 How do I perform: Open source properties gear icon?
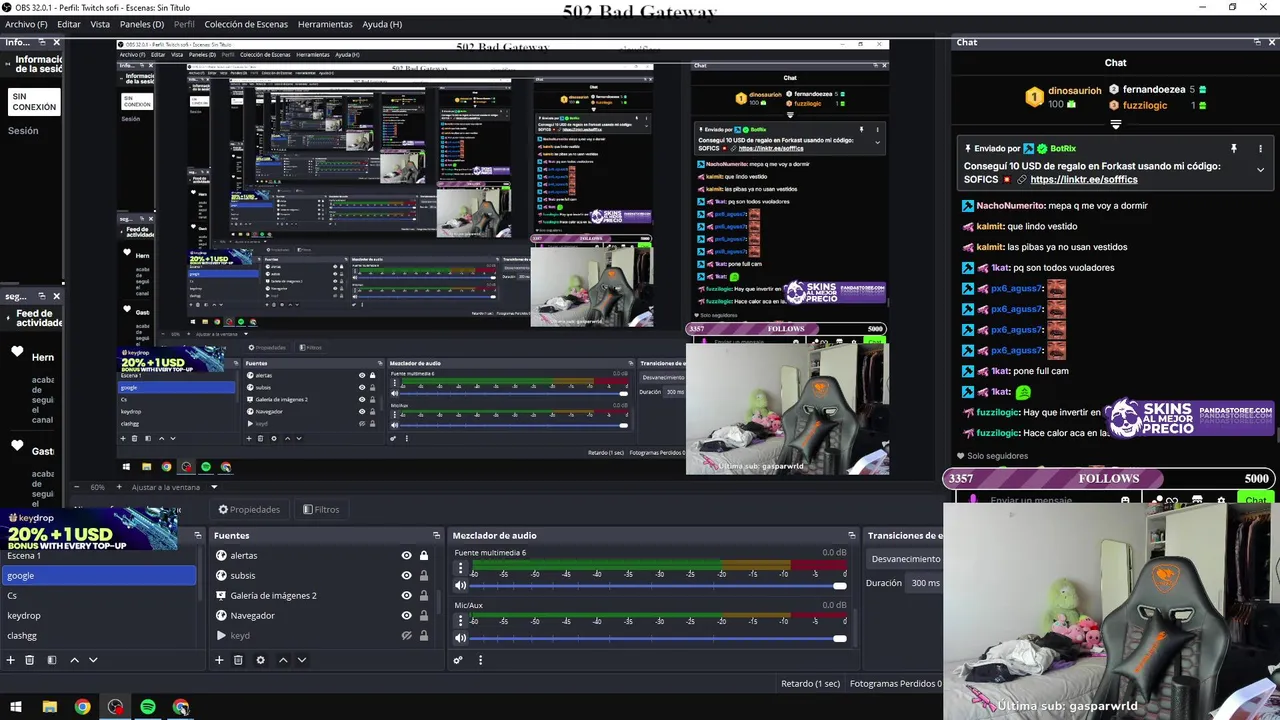click(260, 660)
